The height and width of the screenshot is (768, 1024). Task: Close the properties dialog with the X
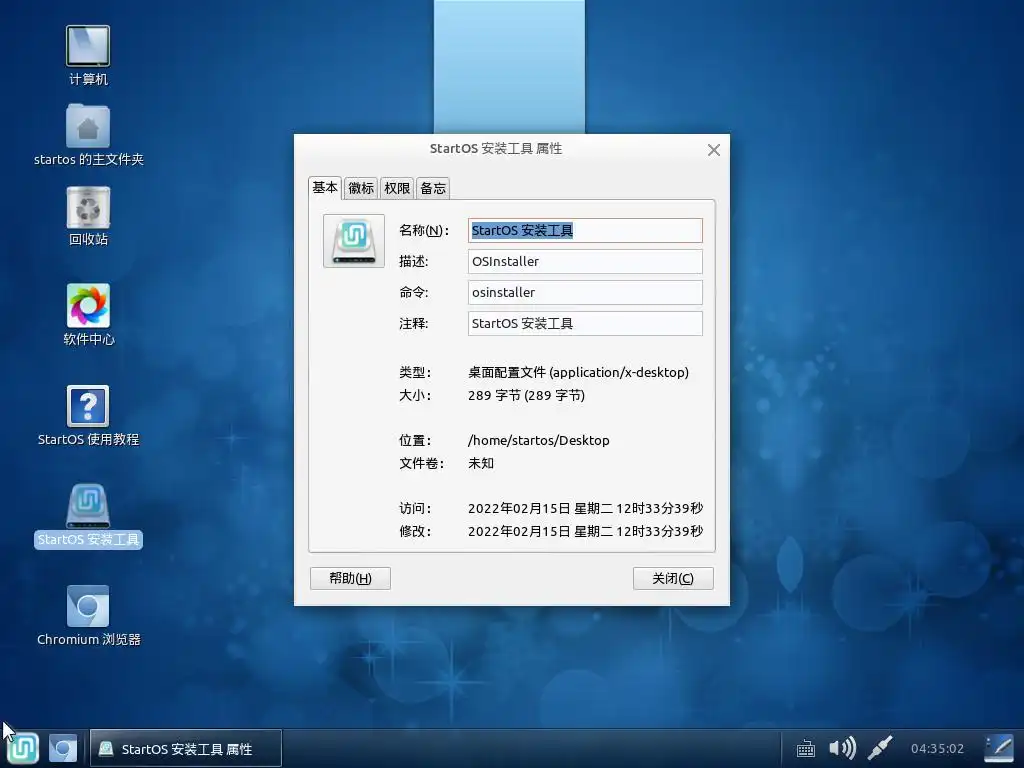[714, 150]
